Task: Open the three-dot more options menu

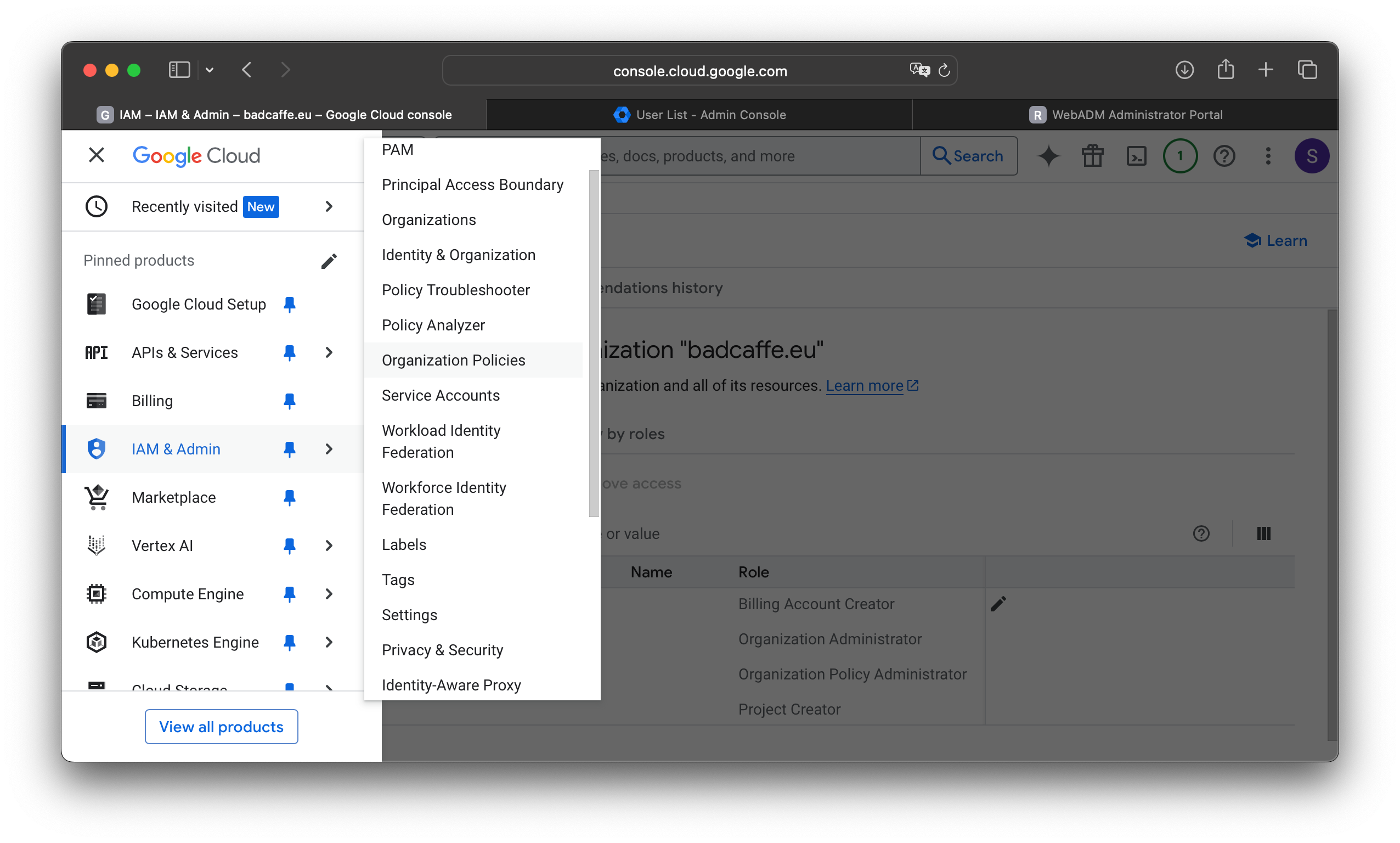Action: point(1268,156)
